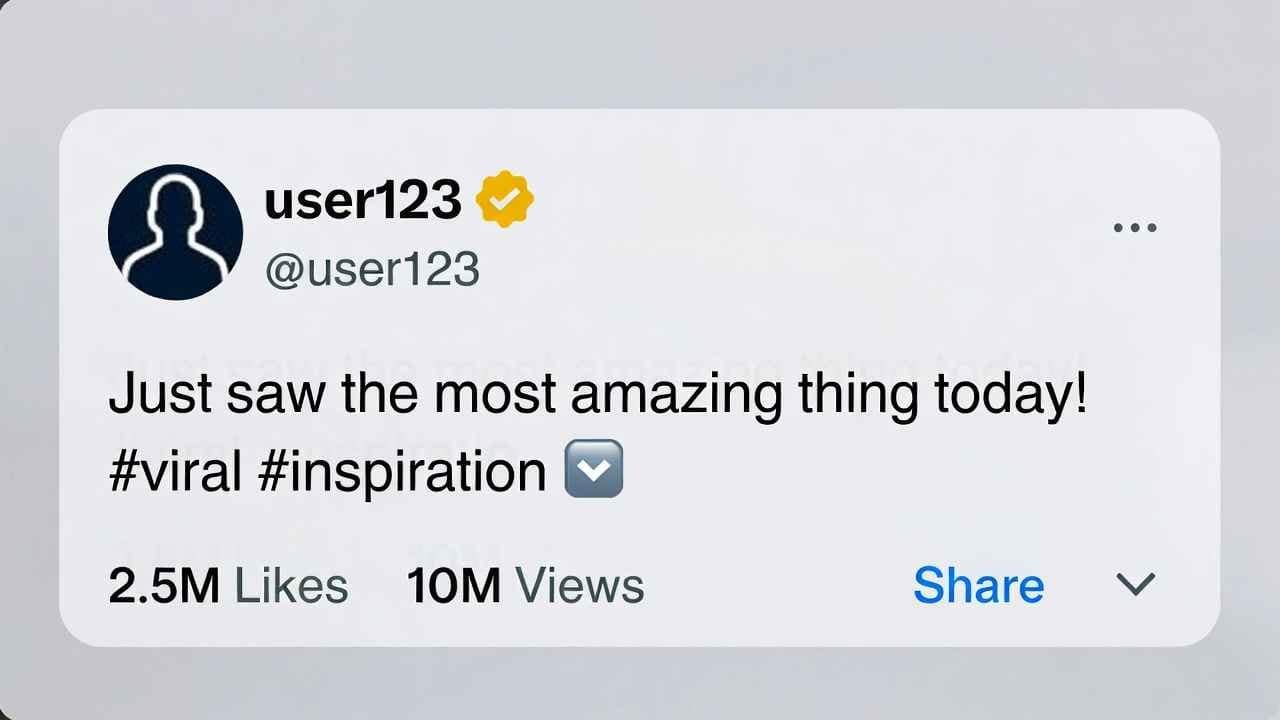This screenshot has width=1280, height=720.
Task: Click the 10M Views metric
Action: tap(526, 585)
